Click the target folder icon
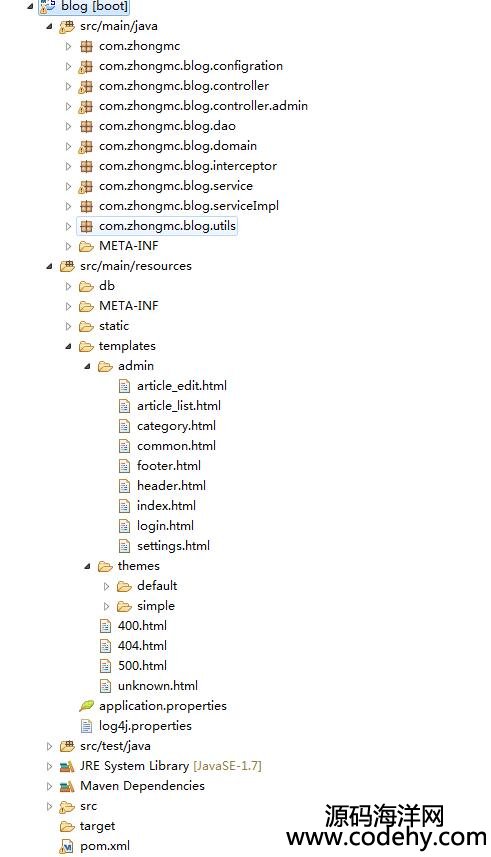491x857 pixels. (x=67, y=826)
